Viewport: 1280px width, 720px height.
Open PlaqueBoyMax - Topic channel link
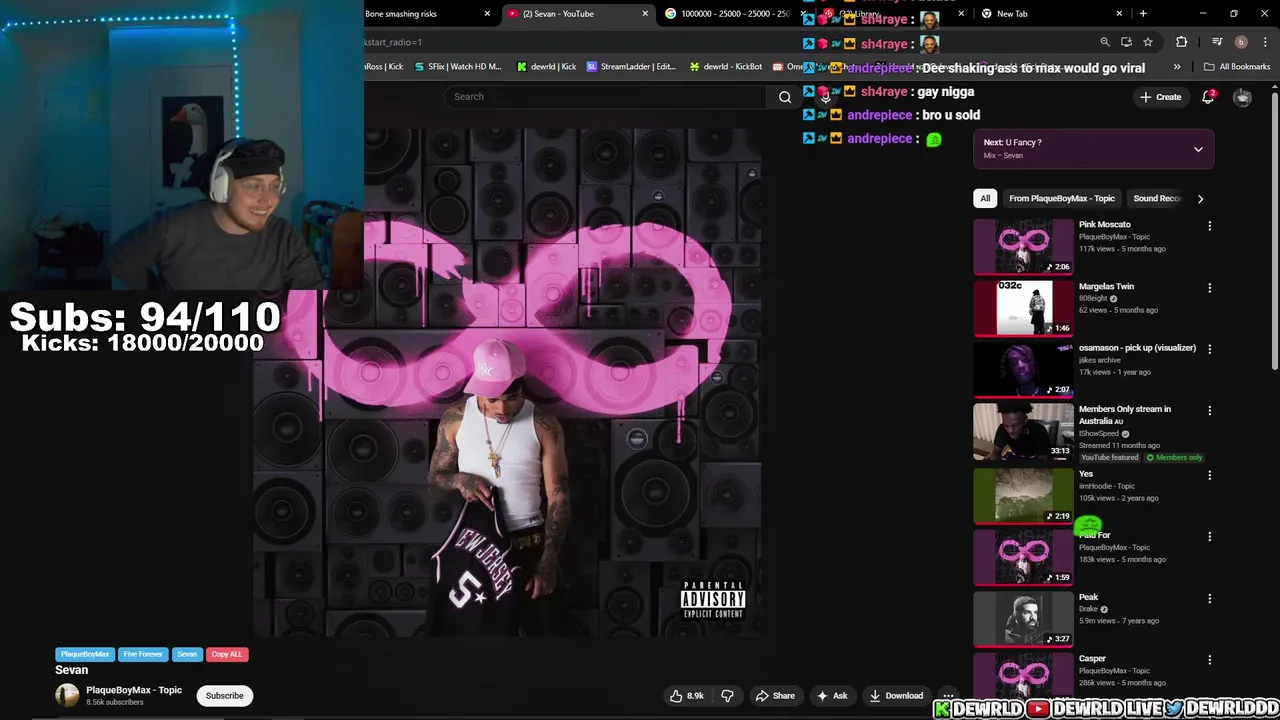tap(134, 690)
